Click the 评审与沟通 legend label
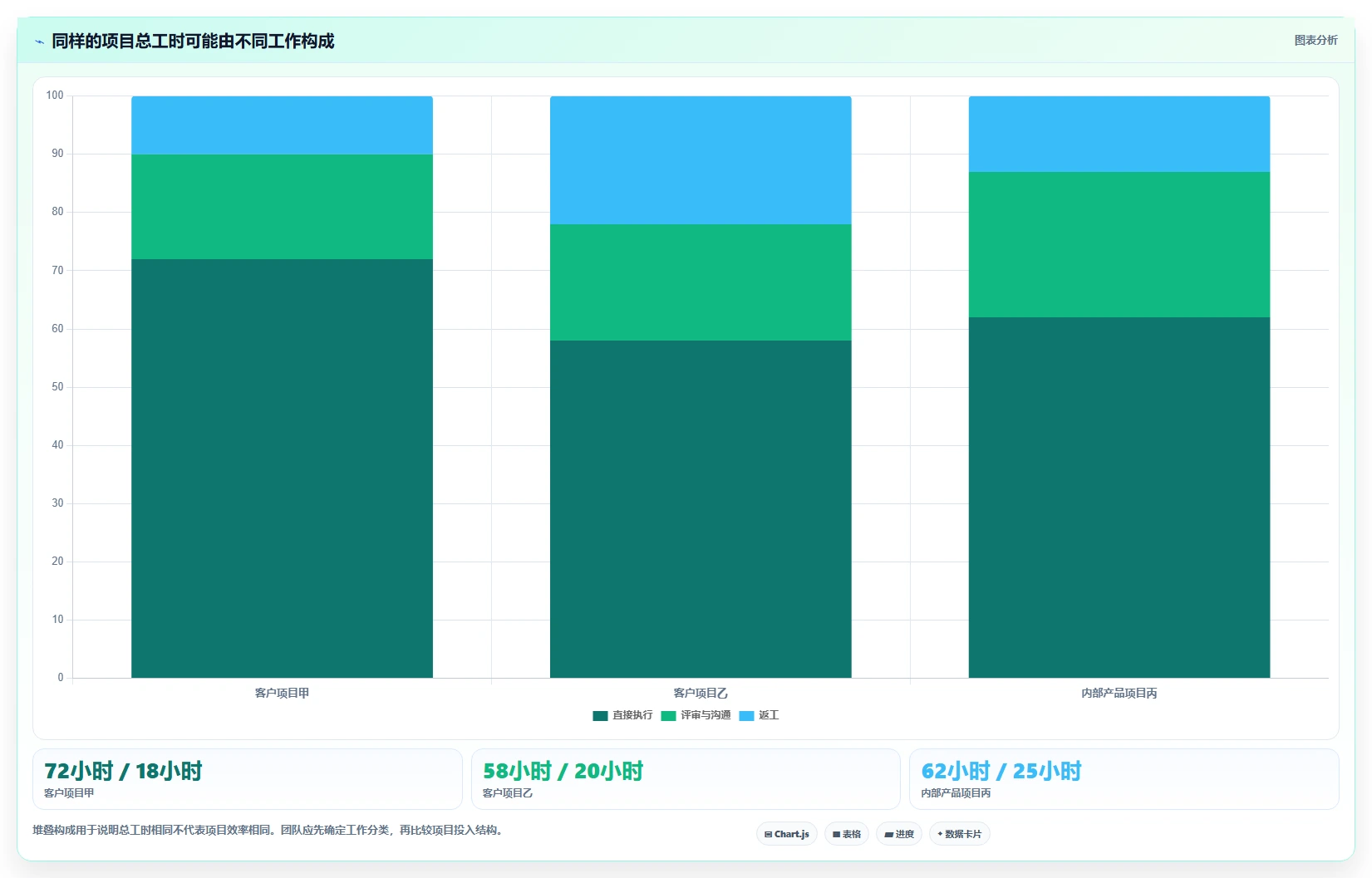The height and width of the screenshot is (878, 1372). (706, 715)
